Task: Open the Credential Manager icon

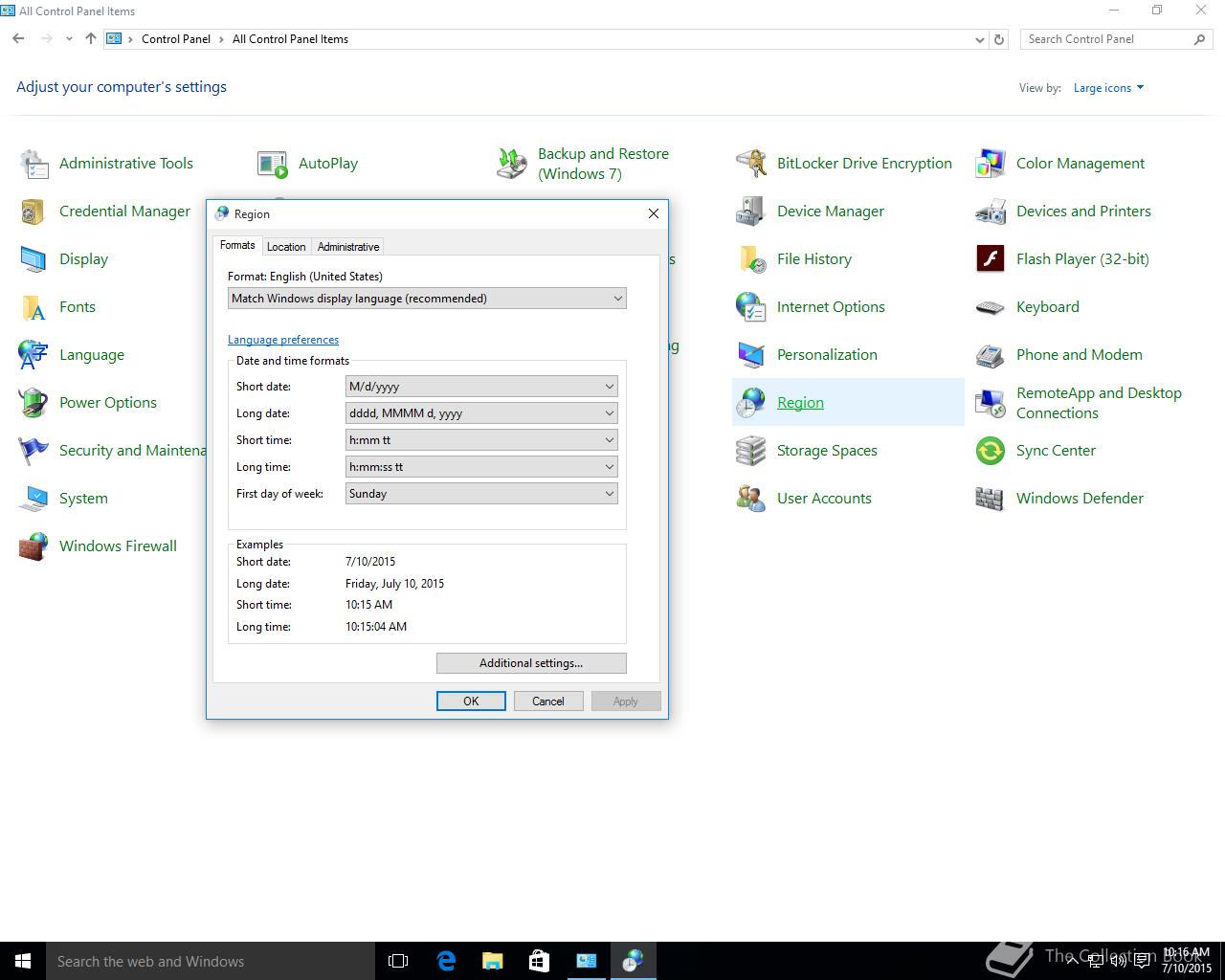Action: (x=33, y=212)
